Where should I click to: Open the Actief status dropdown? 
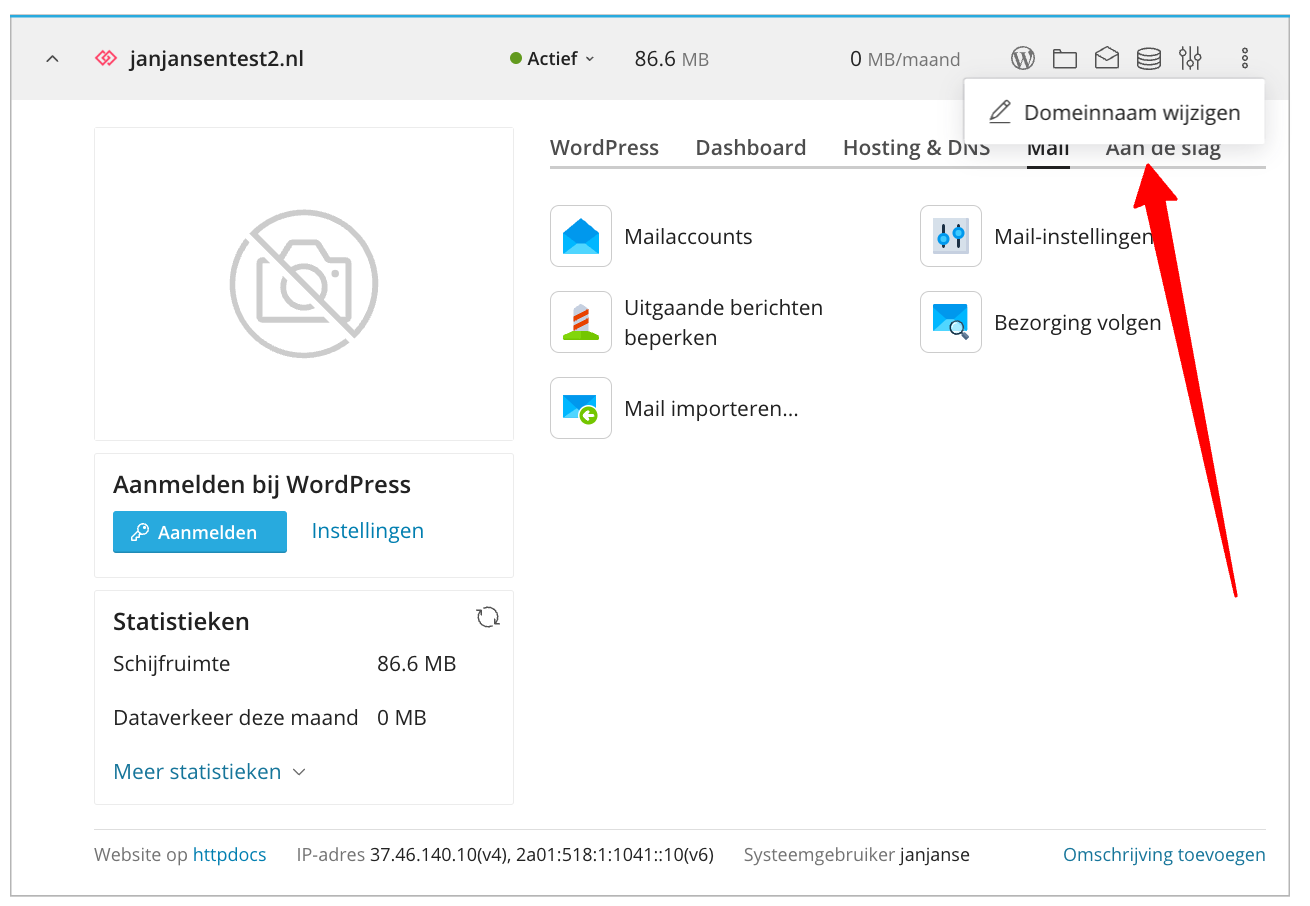tap(552, 59)
